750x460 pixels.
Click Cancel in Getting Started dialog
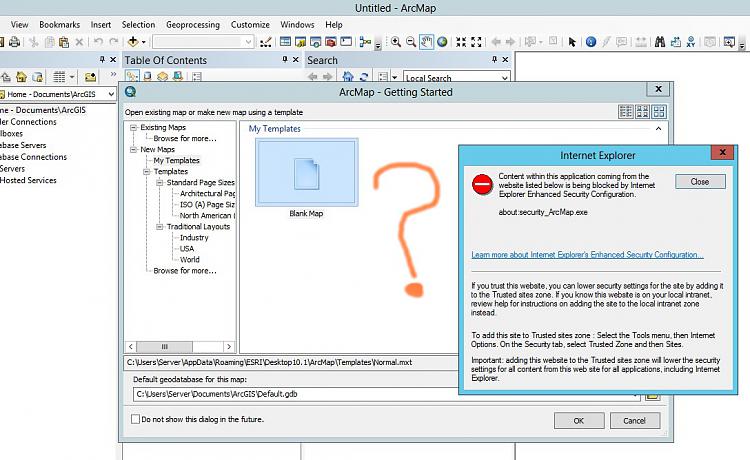[x=635, y=421]
